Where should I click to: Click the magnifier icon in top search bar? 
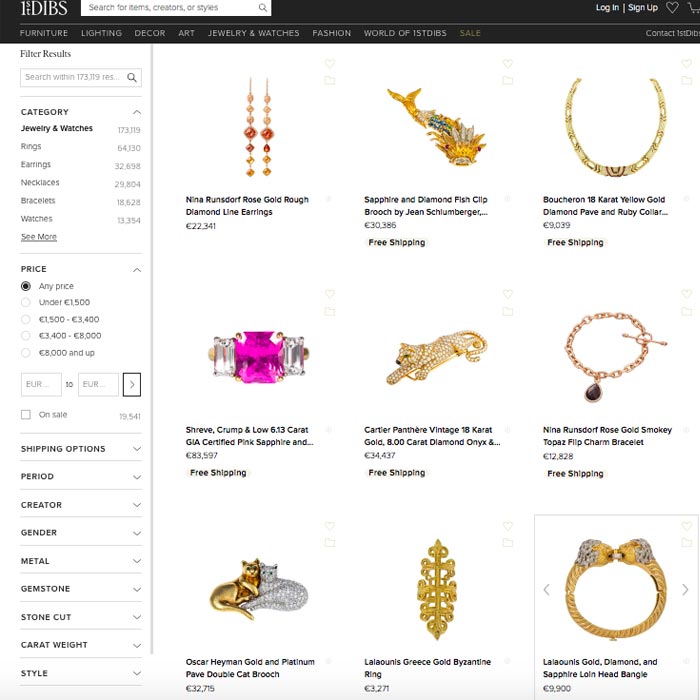pyautogui.click(x=262, y=8)
